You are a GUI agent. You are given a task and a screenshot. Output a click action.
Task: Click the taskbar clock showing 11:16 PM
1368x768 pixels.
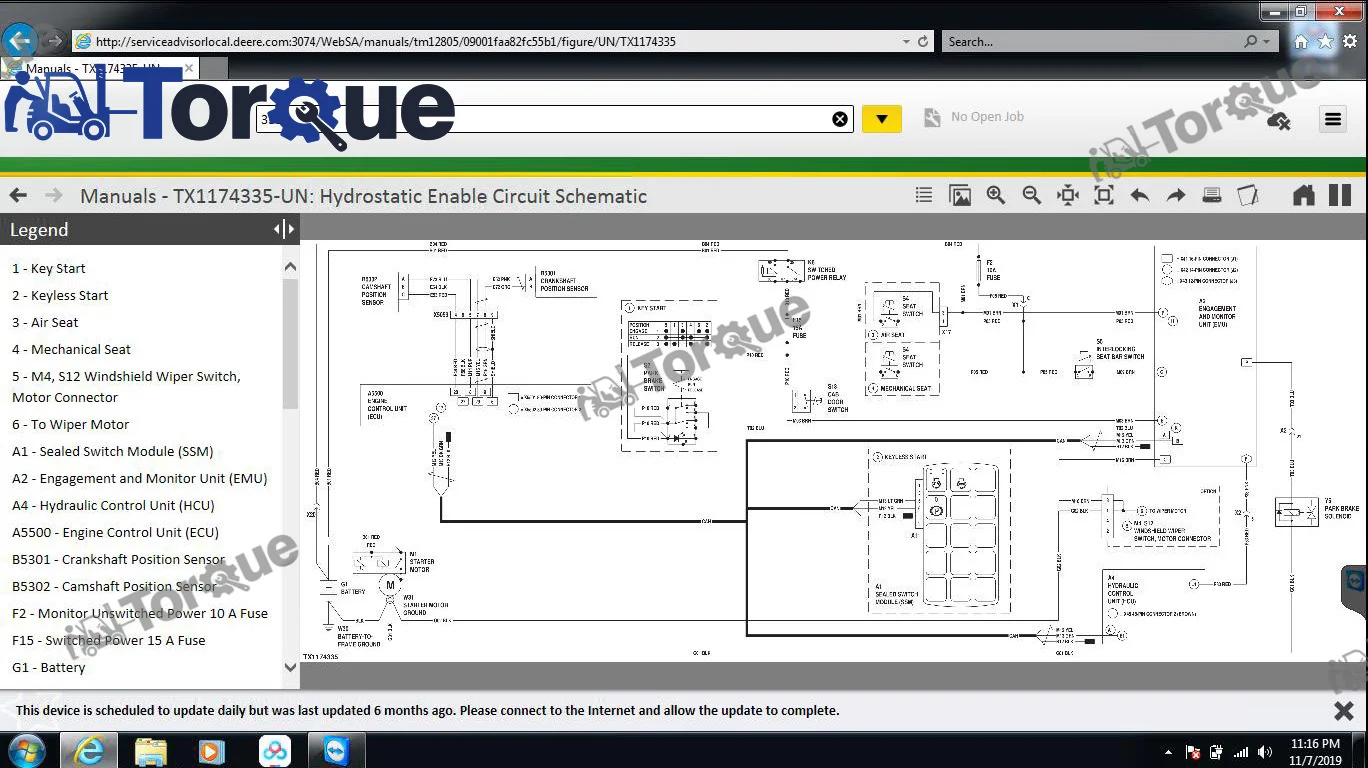tap(1315, 751)
